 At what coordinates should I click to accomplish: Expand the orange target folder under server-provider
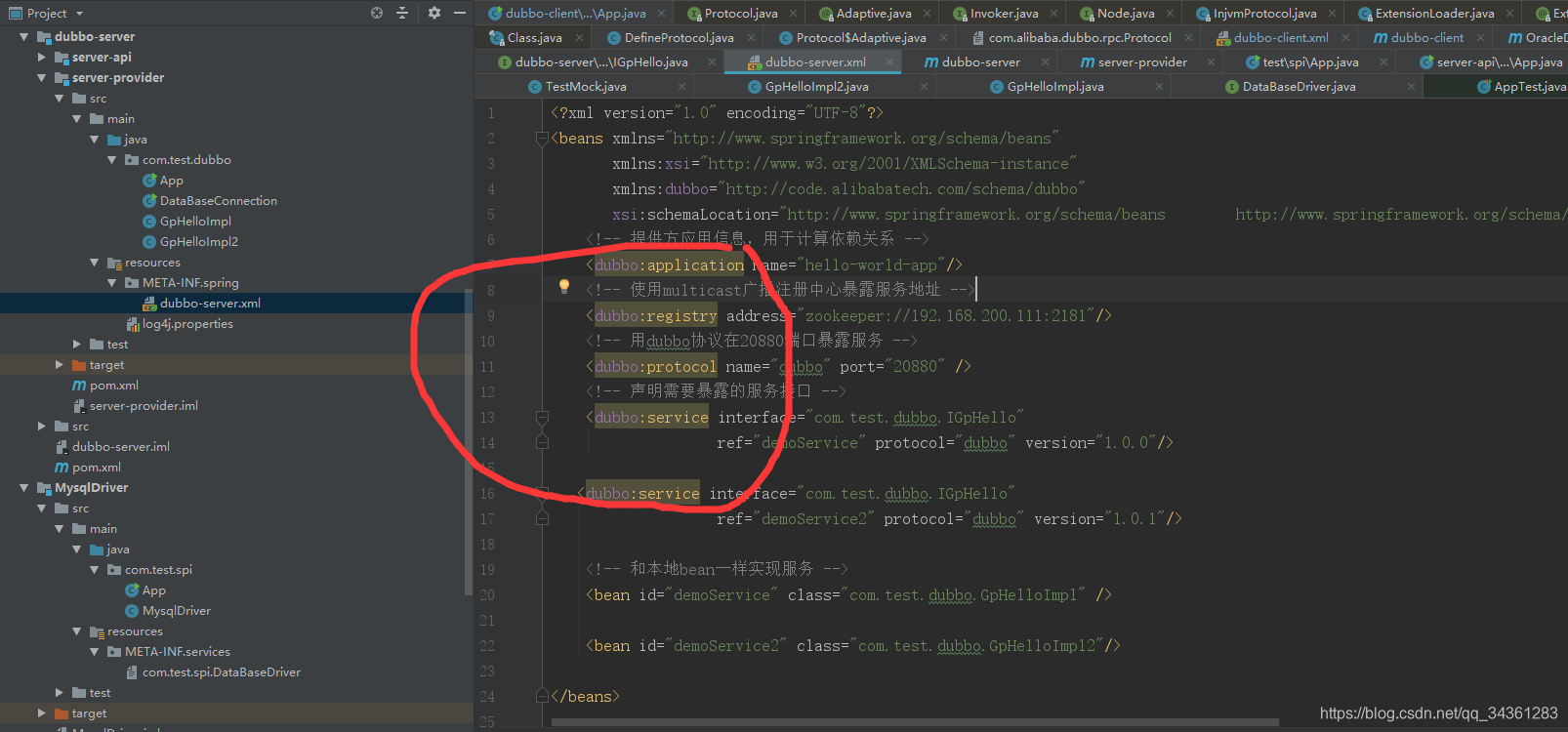[x=59, y=365]
